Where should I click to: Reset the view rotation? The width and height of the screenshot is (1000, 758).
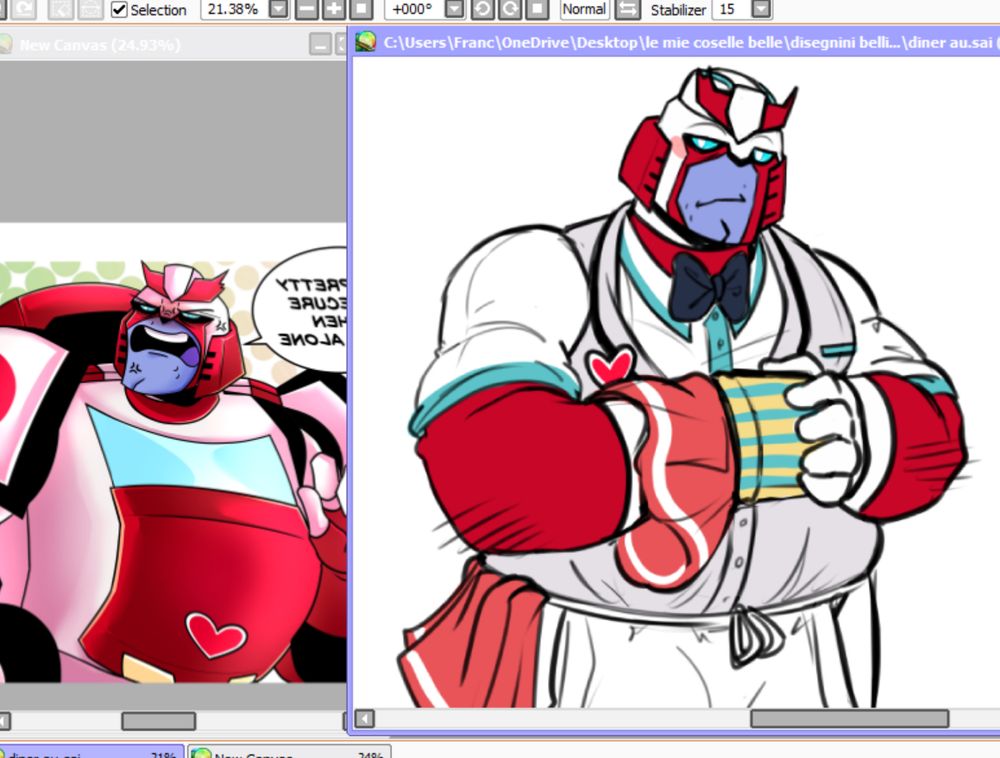coord(538,9)
